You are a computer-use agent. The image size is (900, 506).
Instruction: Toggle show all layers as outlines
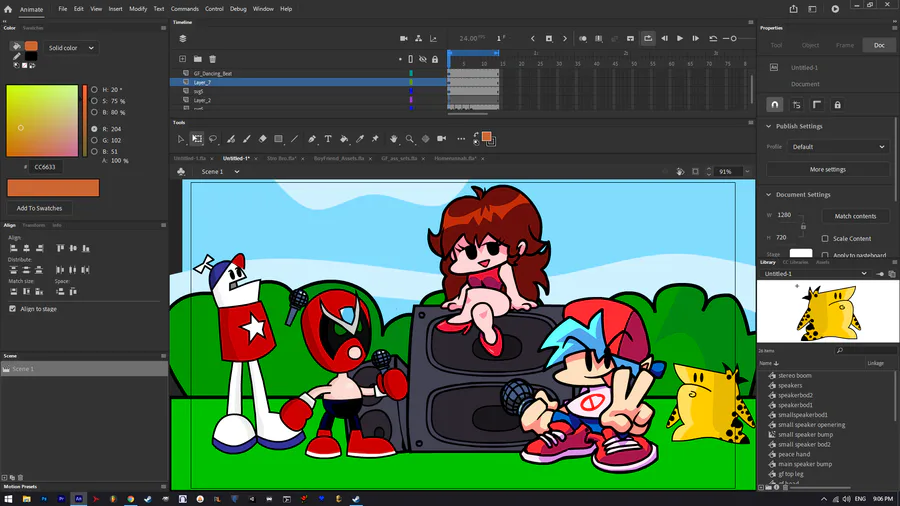point(410,59)
